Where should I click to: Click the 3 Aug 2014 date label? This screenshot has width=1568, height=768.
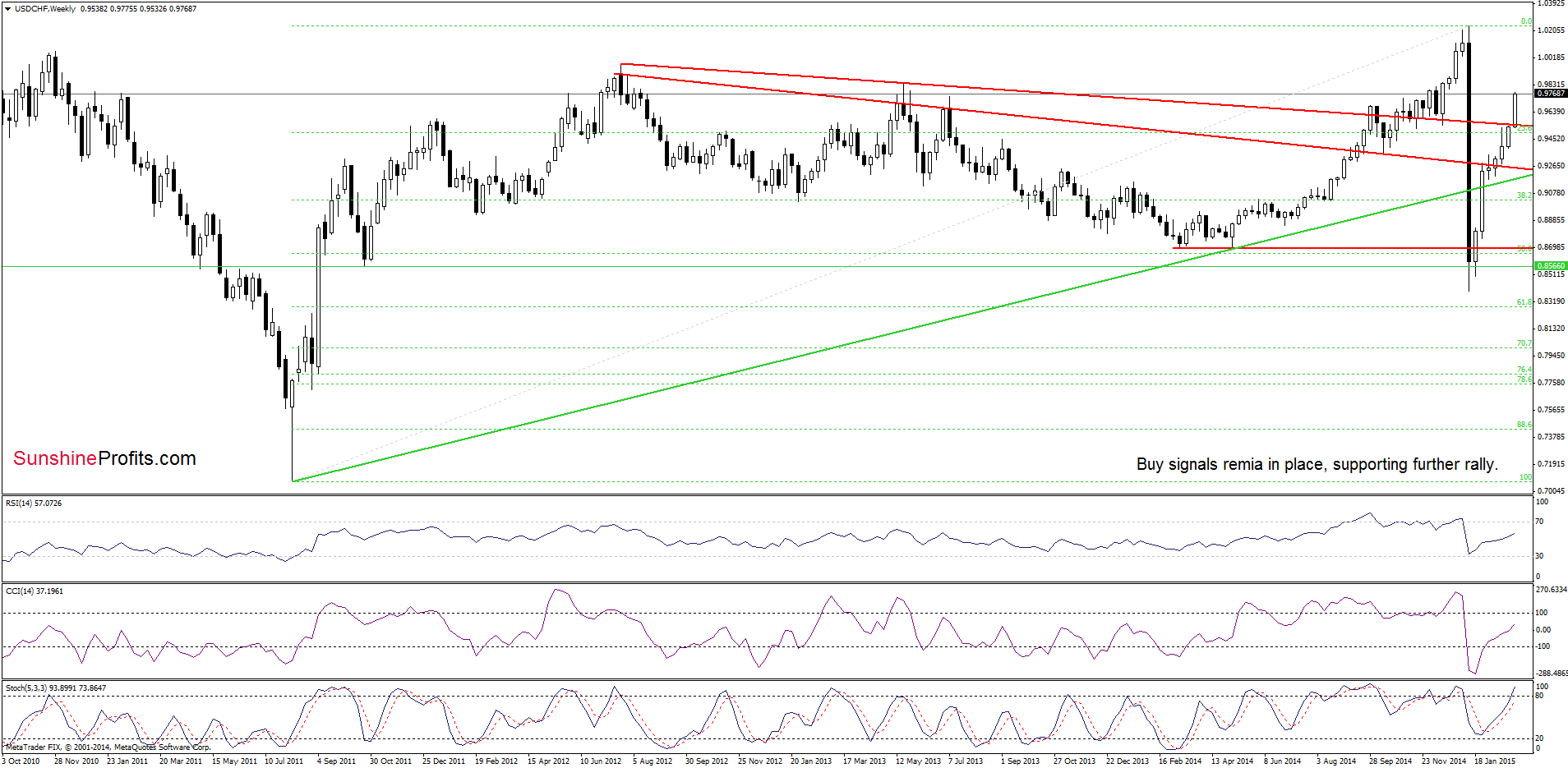click(1336, 761)
